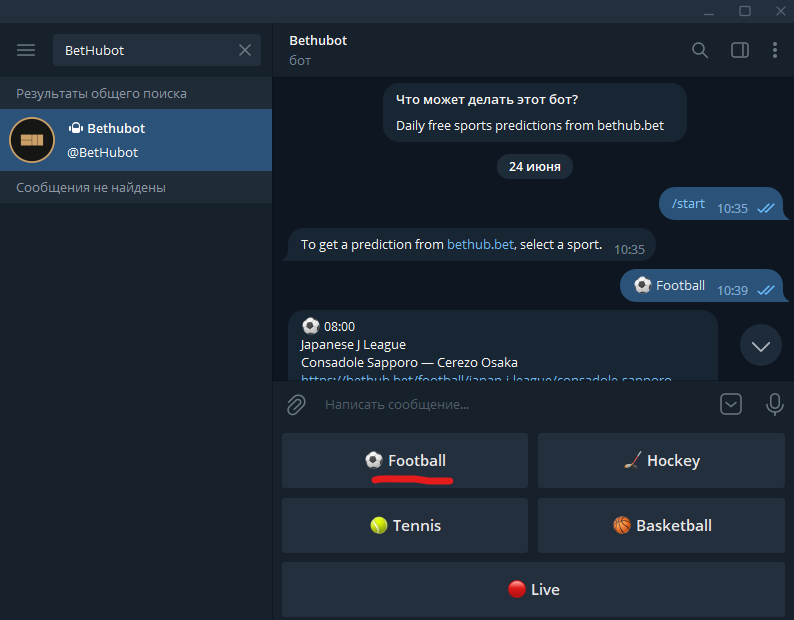Viewport: 794px width, 620px height.
Task: Click 'Сообщения не найдены' label
Action: point(91,188)
